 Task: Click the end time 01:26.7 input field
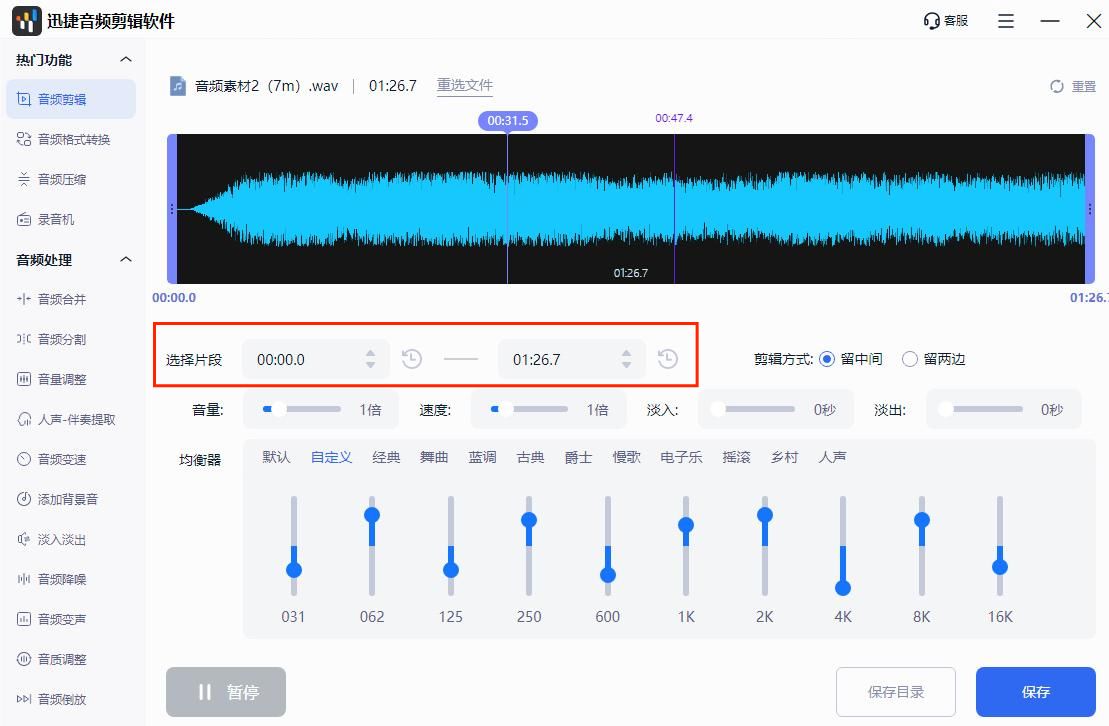(571, 359)
